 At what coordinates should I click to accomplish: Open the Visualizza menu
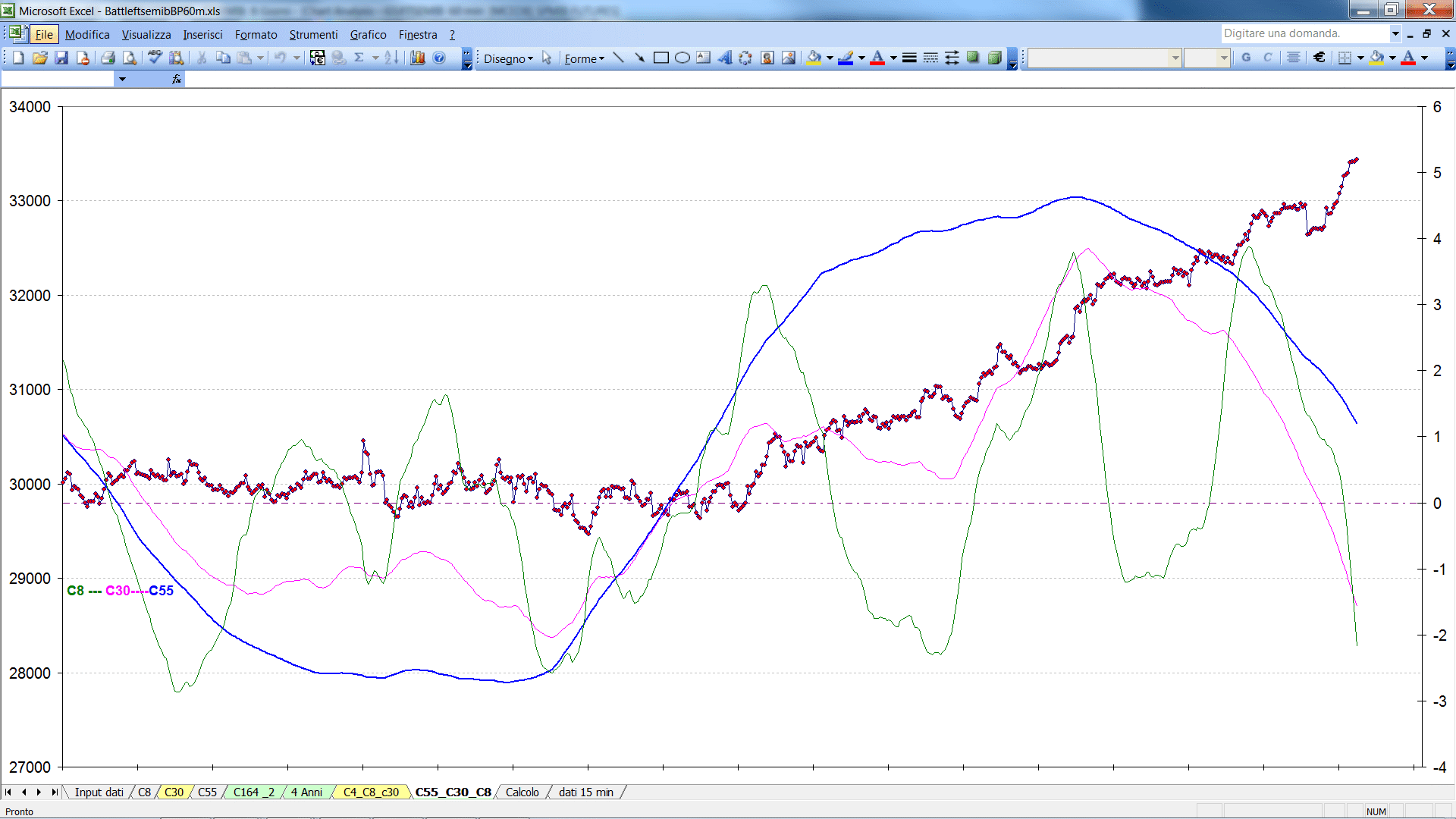[146, 34]
